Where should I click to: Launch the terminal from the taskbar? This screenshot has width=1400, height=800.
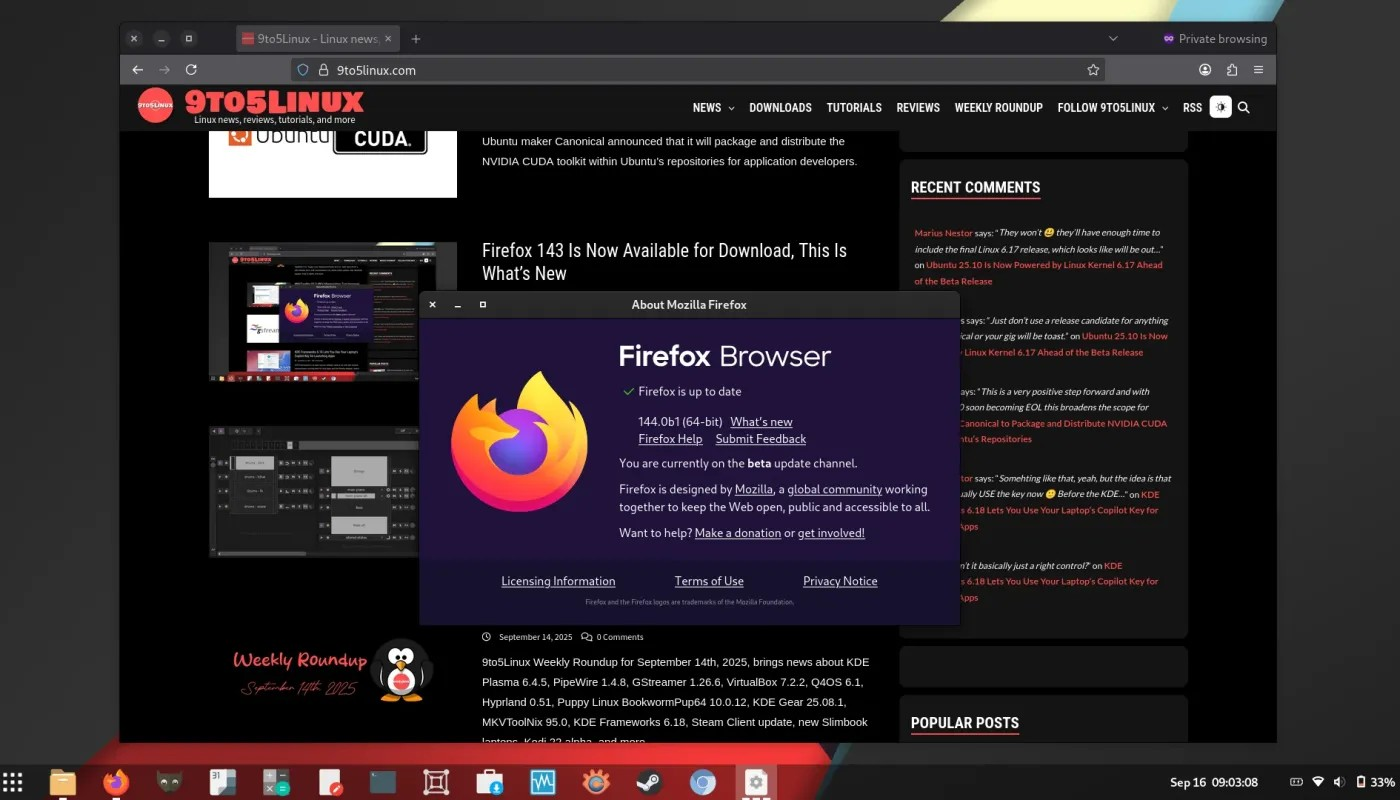[x=382, y=782]
